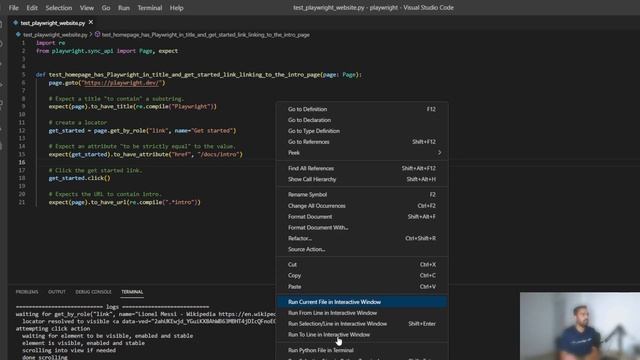The height and width of the screenshot is (360, 640).
Task: Click the function symbol icon in the breadcrumb
Action: tap(97, 35)
